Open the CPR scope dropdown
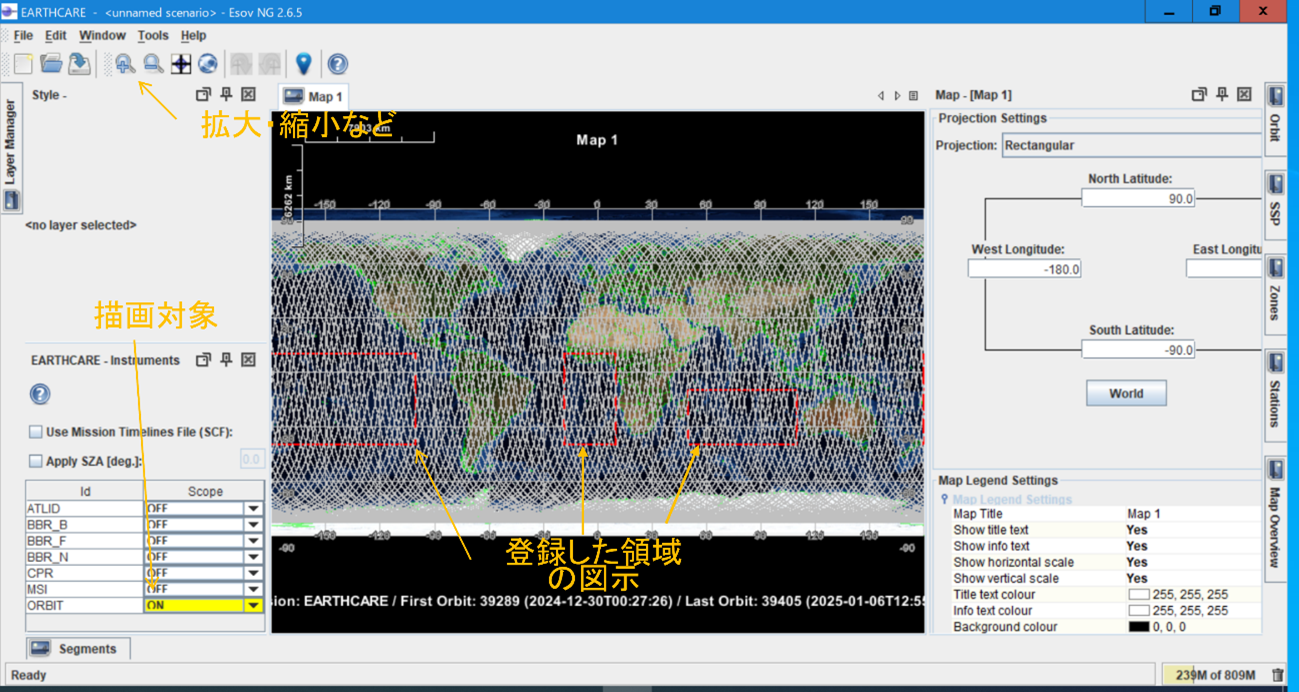 click(254, 573)
